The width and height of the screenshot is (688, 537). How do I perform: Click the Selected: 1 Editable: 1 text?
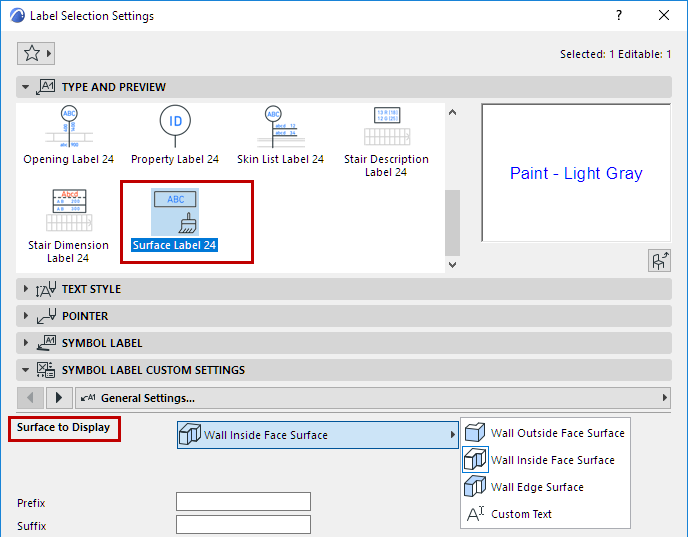[x=615, y=54]
